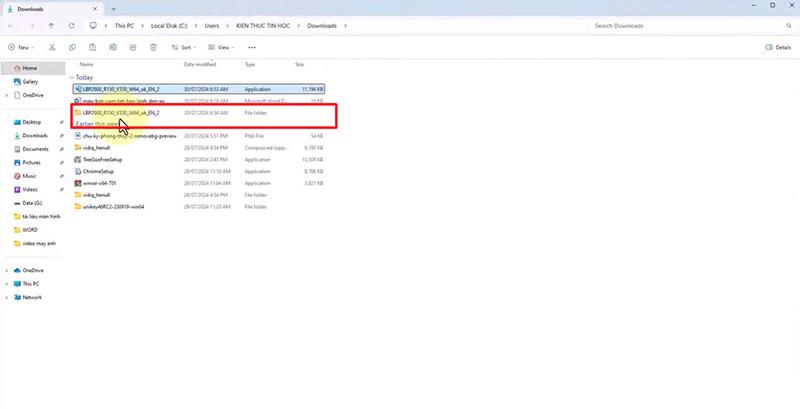The image size is (800, 409).
Task: Click the Paste icon in toolbar
Action: pyautogui.click(x=92, y=47)
